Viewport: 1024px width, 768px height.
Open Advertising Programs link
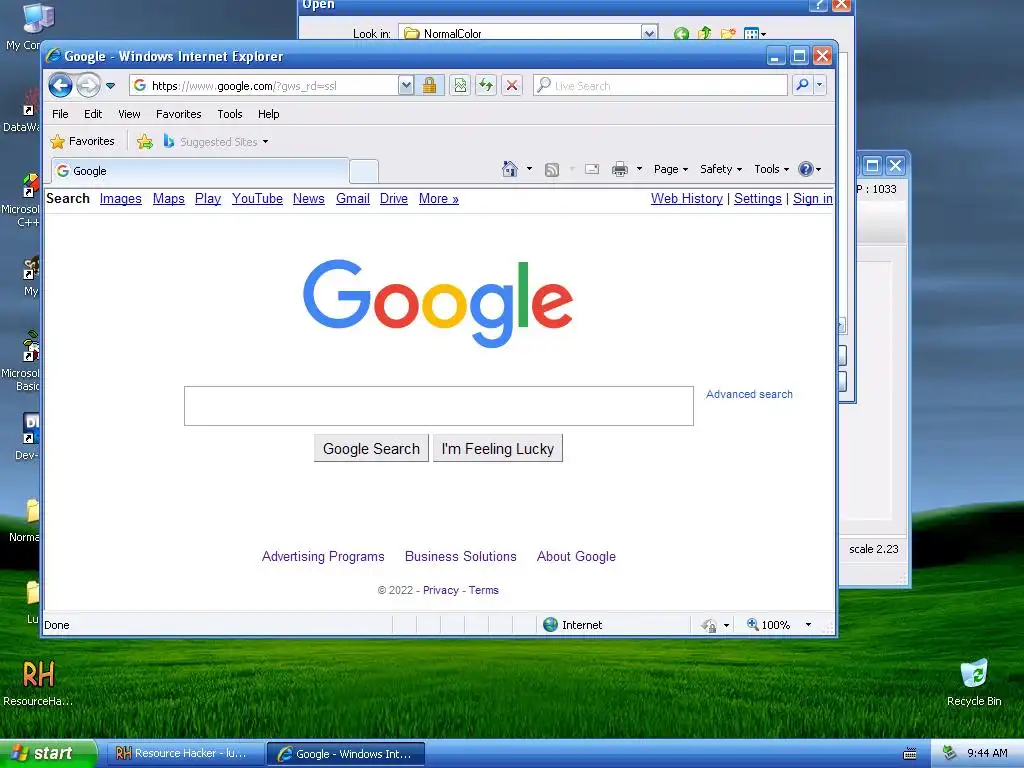[x=323, y=556]
